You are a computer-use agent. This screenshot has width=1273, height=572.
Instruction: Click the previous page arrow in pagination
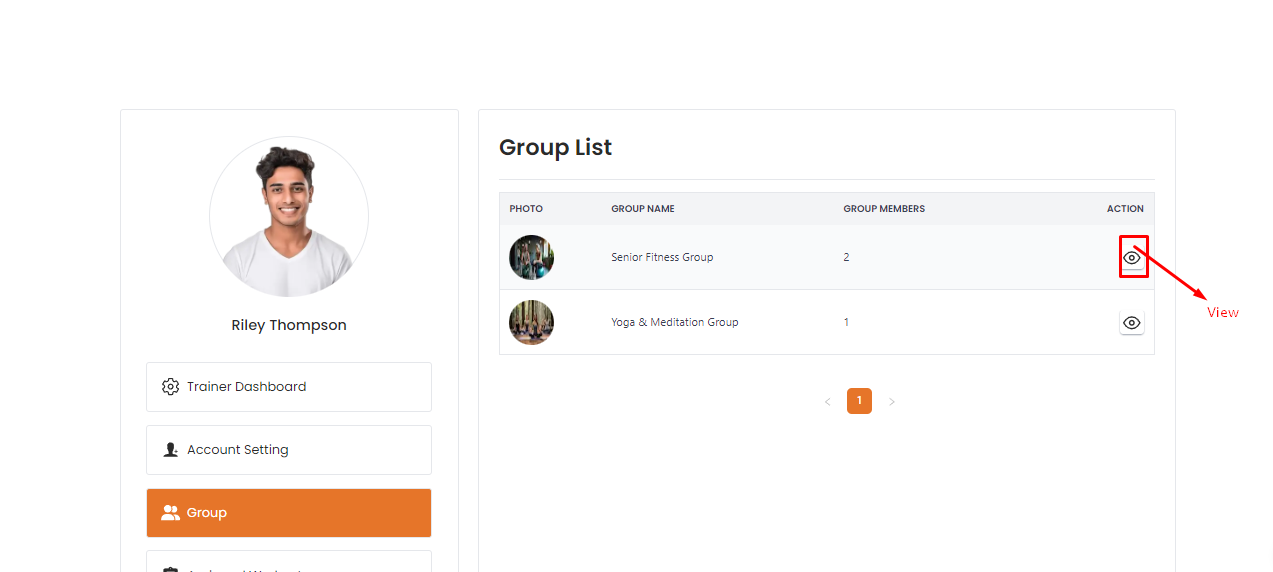point(827,402)
